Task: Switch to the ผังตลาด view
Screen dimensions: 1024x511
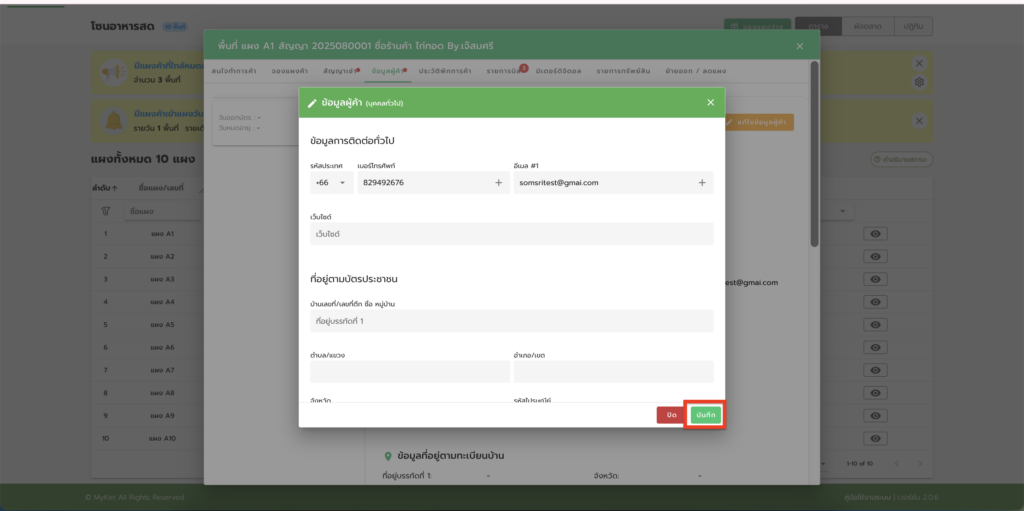Action: coord(866,26)
